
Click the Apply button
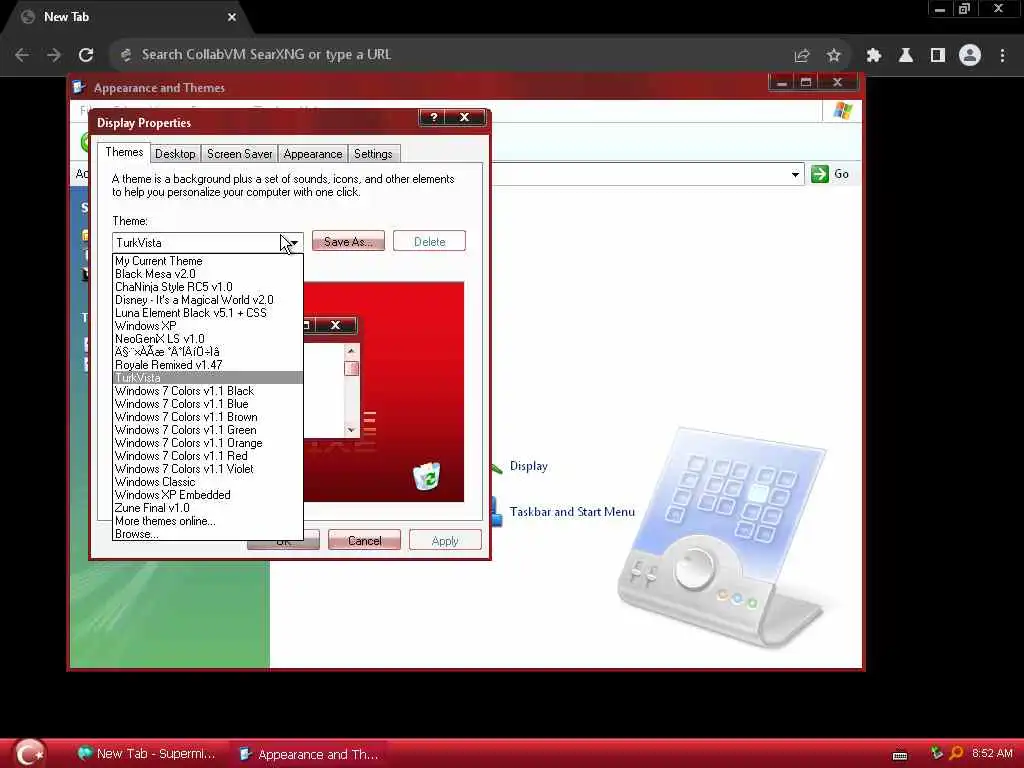445,541
